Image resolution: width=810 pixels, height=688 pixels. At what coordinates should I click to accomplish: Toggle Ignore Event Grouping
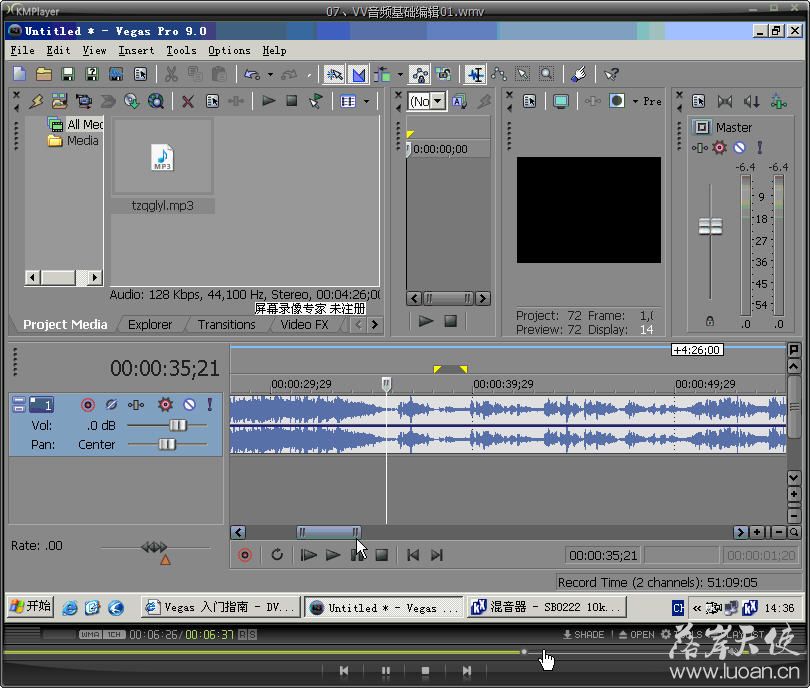point(443,74)
